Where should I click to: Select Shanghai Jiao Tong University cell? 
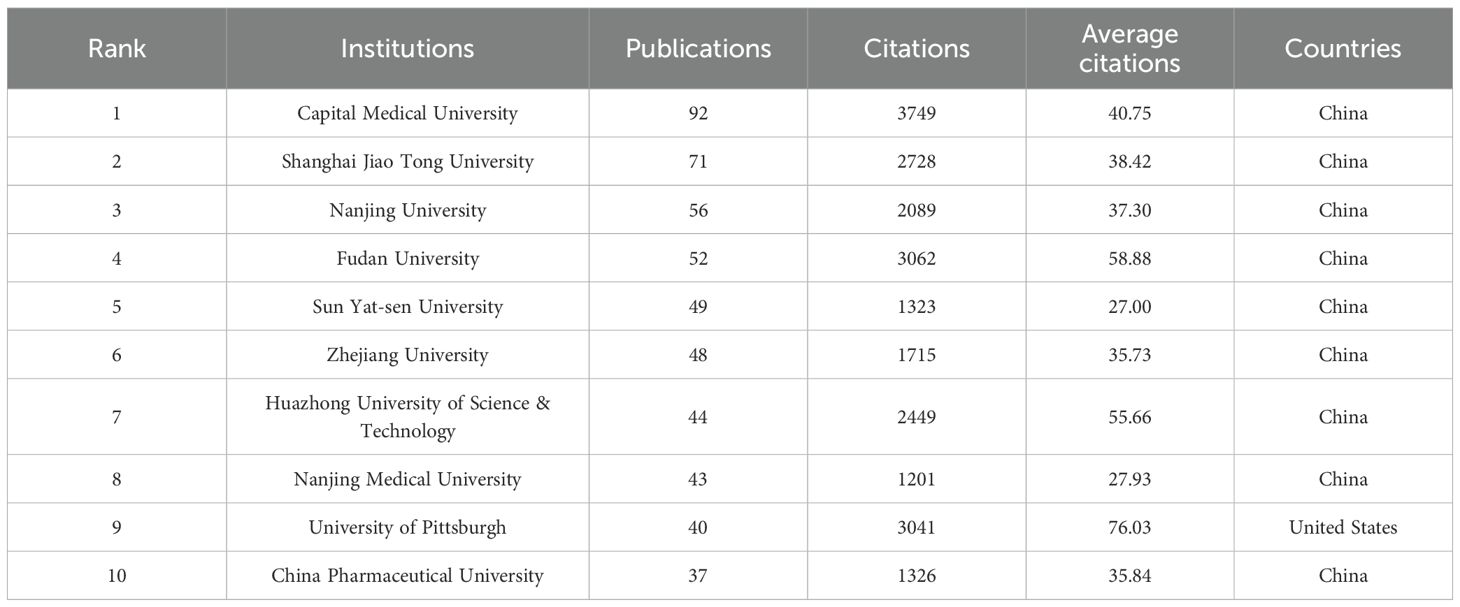407,161
